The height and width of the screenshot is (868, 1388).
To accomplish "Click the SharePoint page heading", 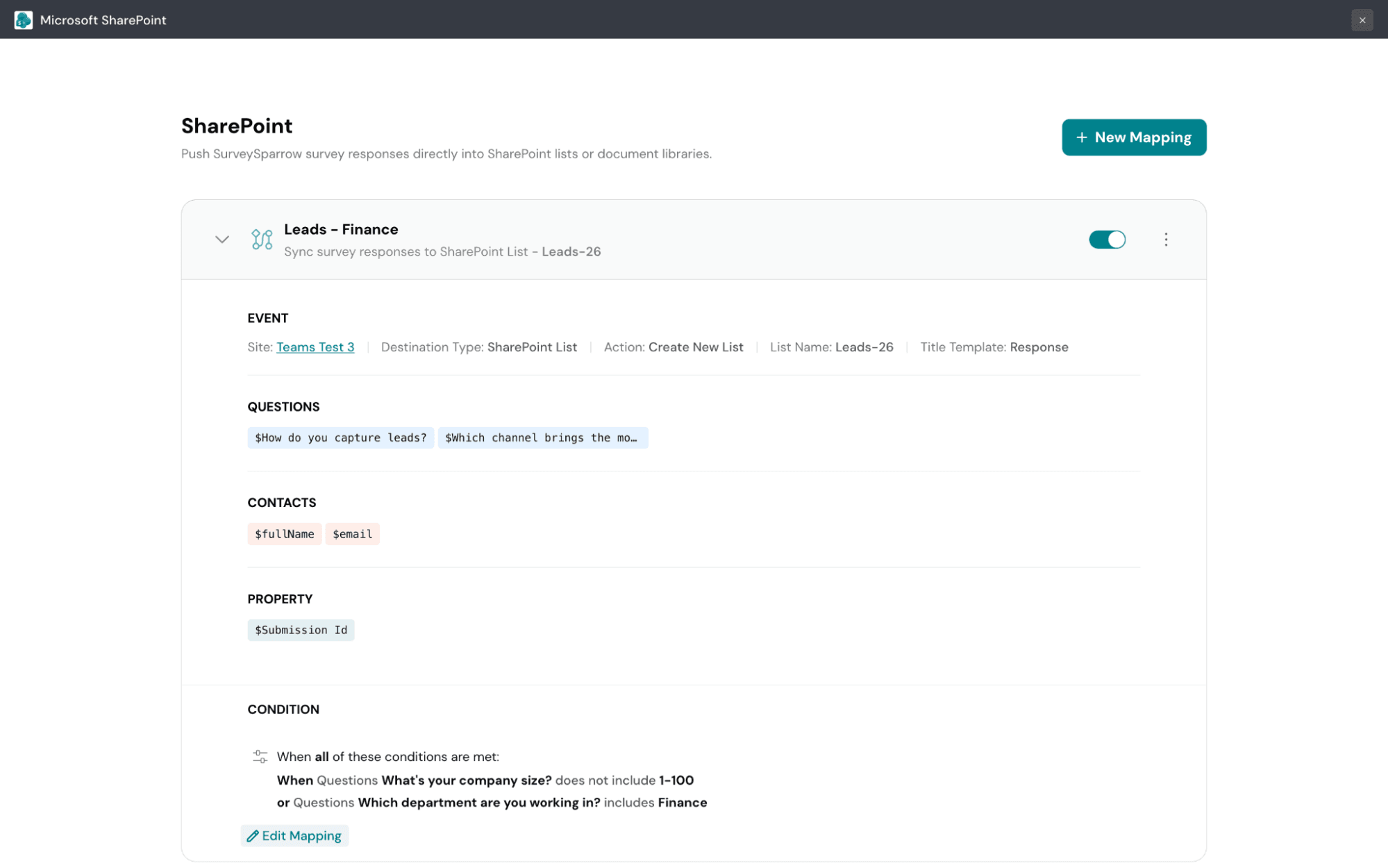I will pyautogui.click(x=237, y=126).
